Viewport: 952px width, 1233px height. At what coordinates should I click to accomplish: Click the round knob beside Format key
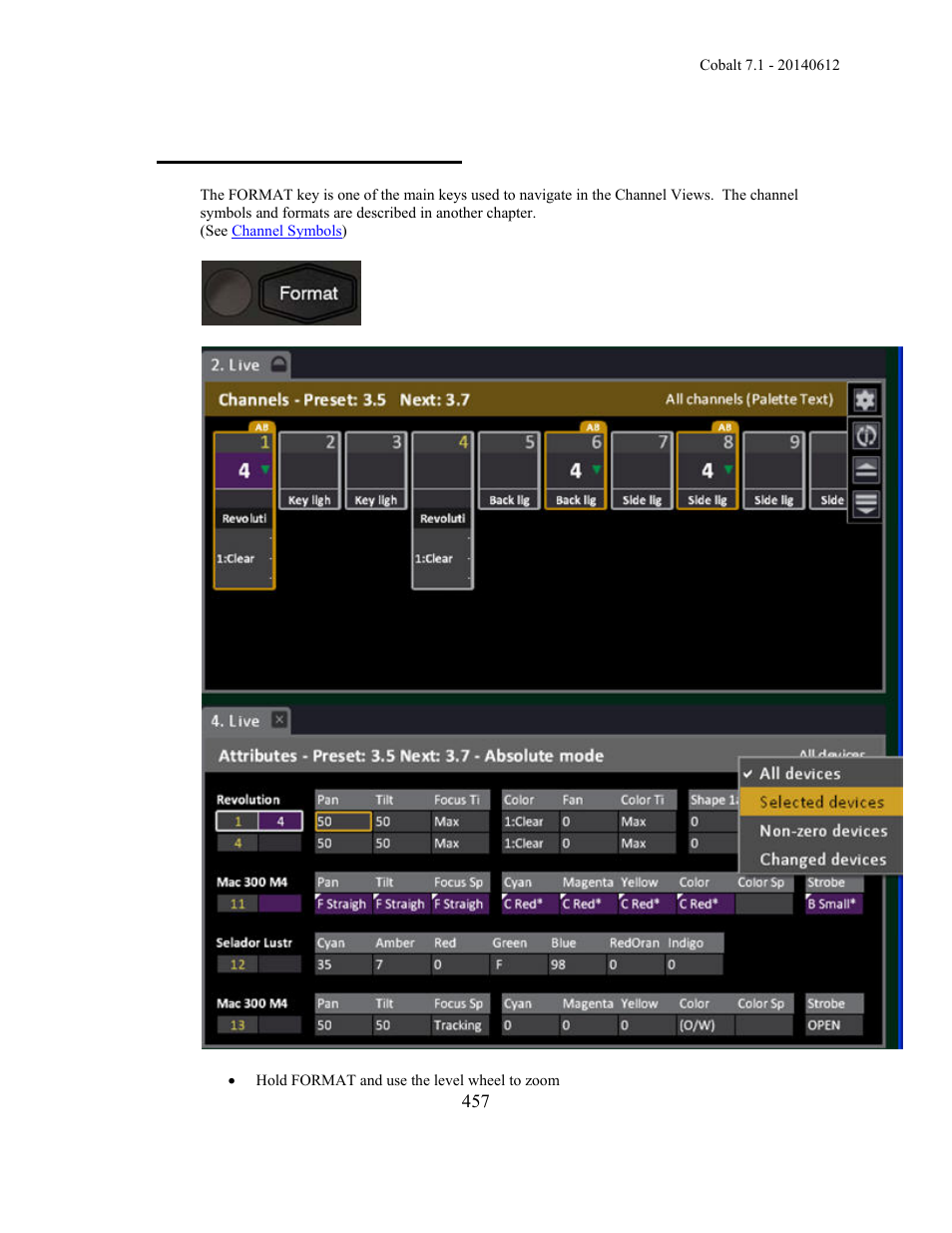pyautogui.click(x=229, y=294)
